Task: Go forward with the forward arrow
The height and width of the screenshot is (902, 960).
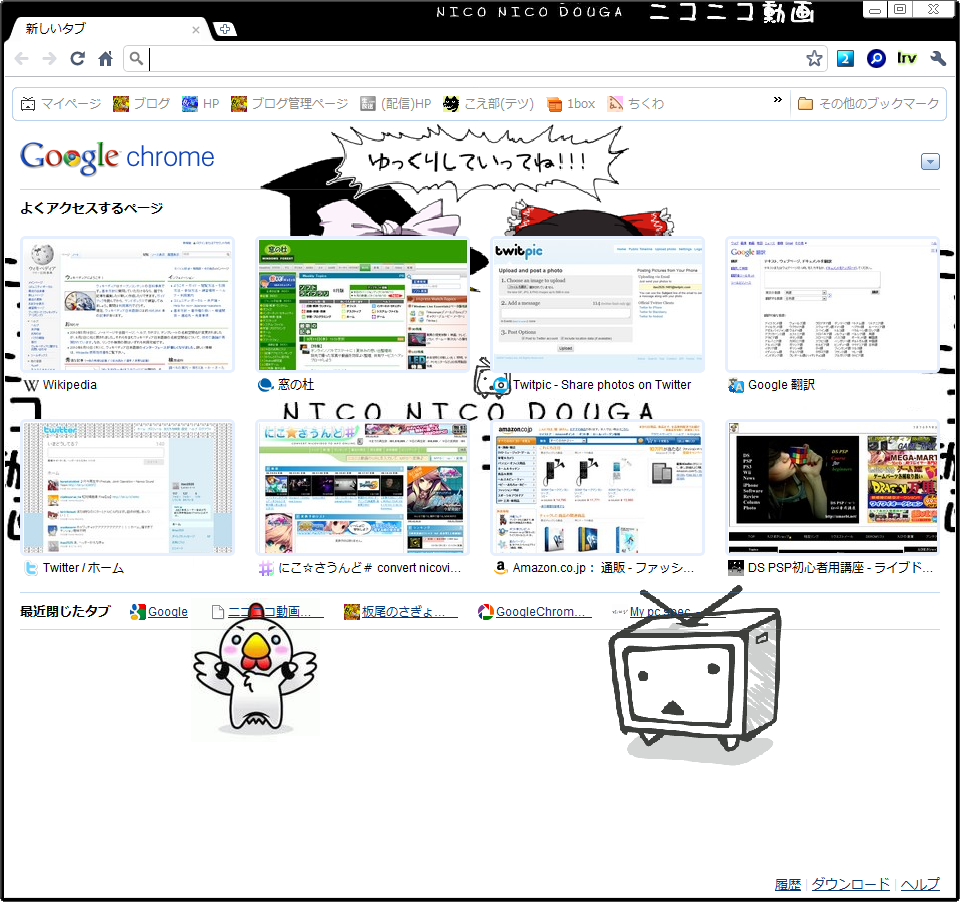Action: click(x=50, y=59)
